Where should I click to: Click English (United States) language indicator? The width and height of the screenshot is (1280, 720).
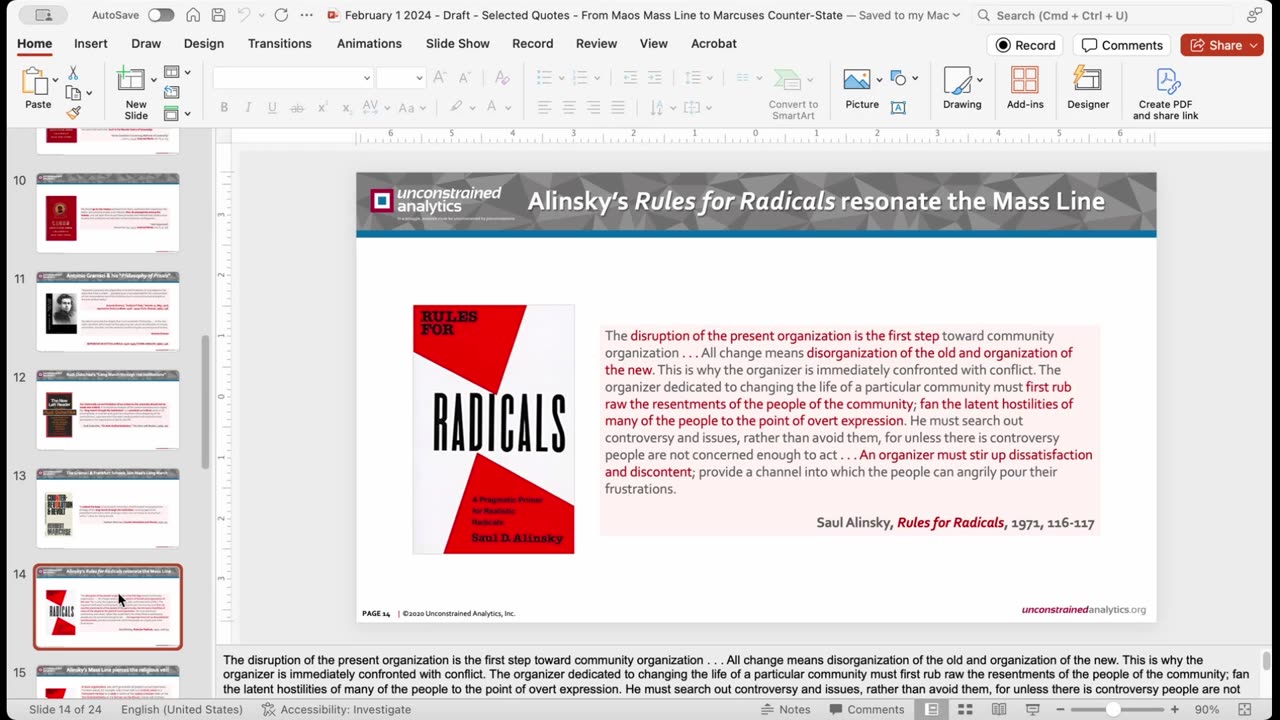click(182, 709)
